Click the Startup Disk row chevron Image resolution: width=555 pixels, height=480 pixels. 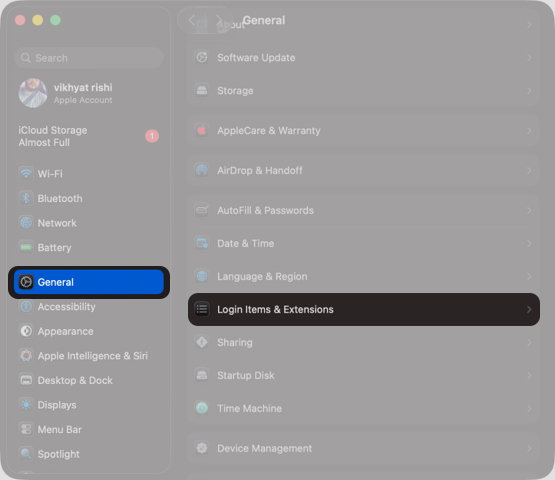coord(529,375)
